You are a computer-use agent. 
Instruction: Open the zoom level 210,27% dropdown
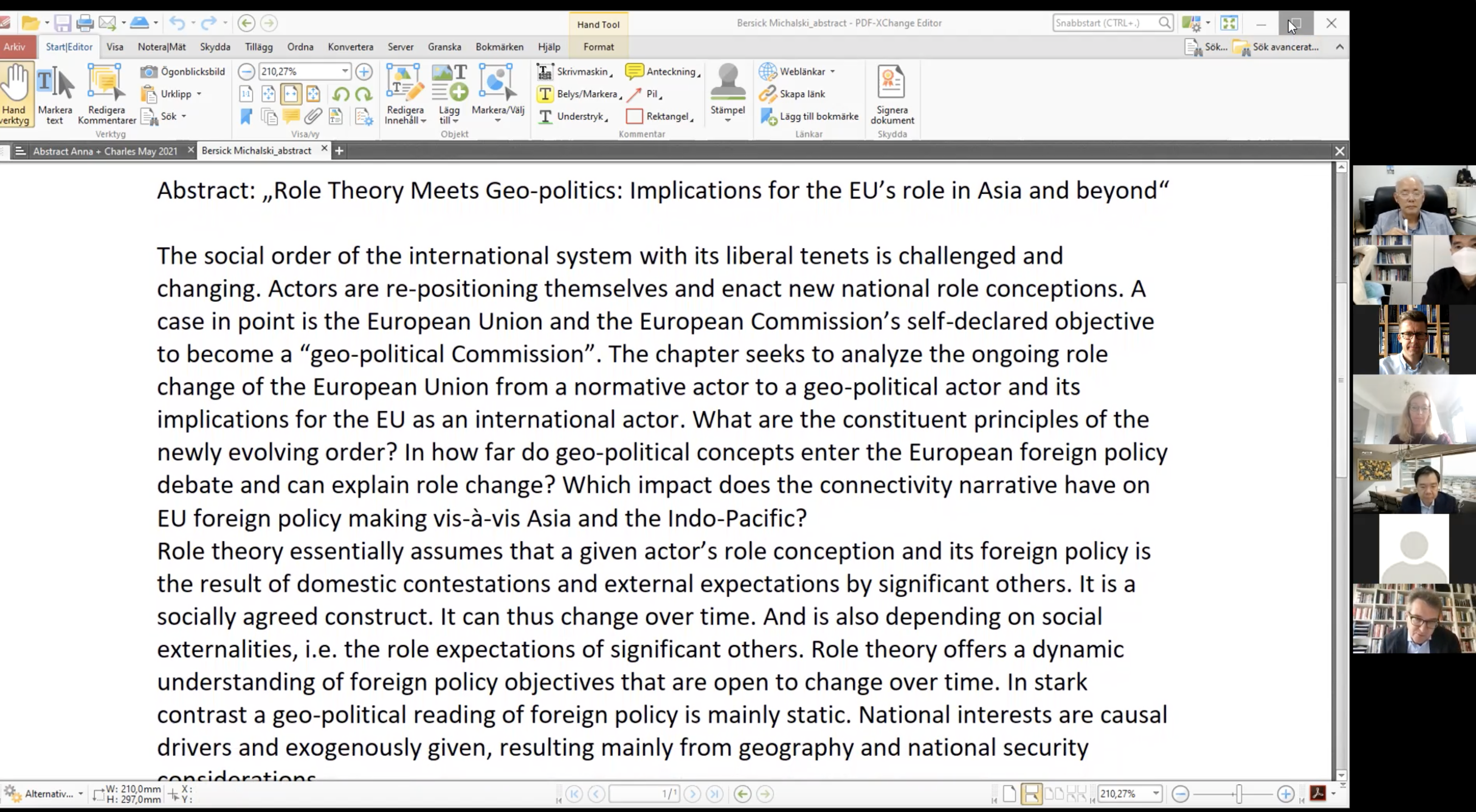pyautogui.click(x=345, y=72)
